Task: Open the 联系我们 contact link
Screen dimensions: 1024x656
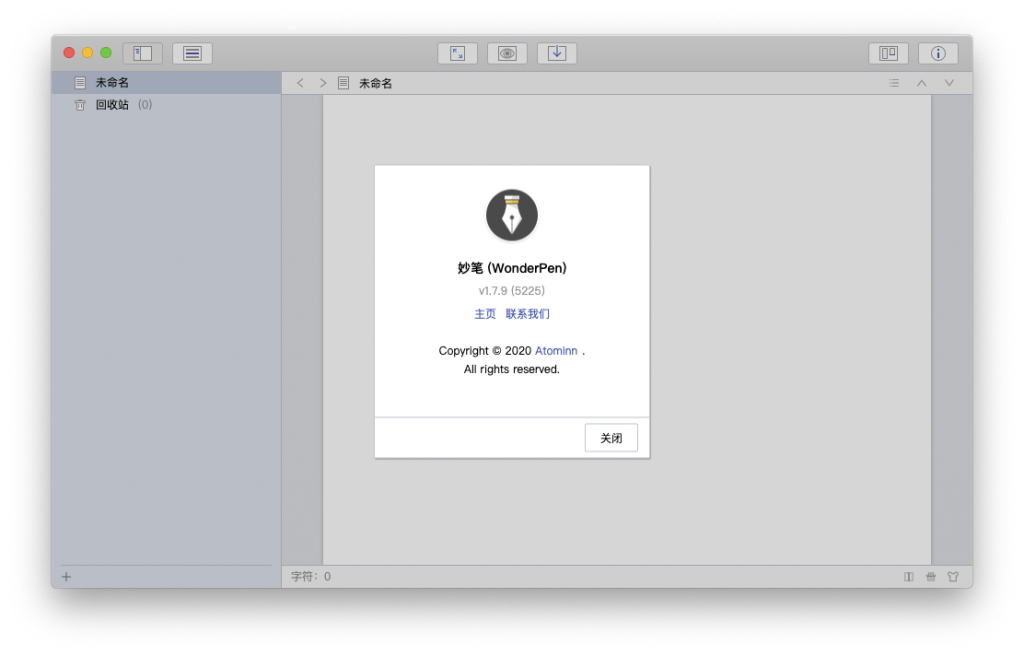Action: 527,314
